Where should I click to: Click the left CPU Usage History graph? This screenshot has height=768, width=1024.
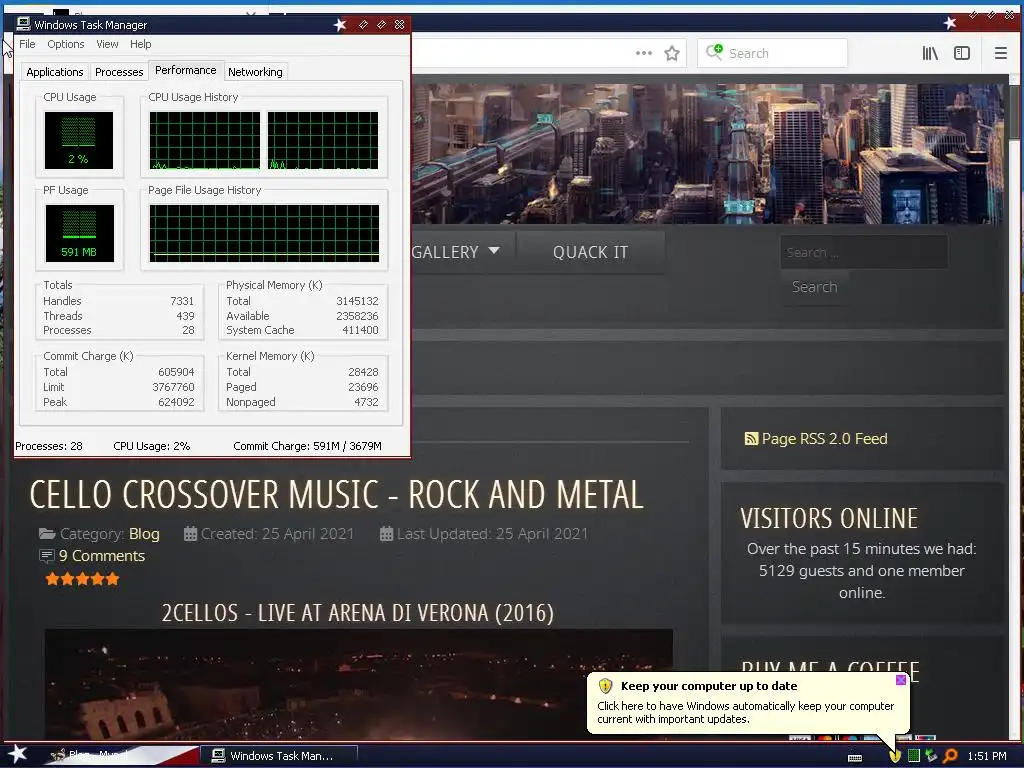coord(204,140)
